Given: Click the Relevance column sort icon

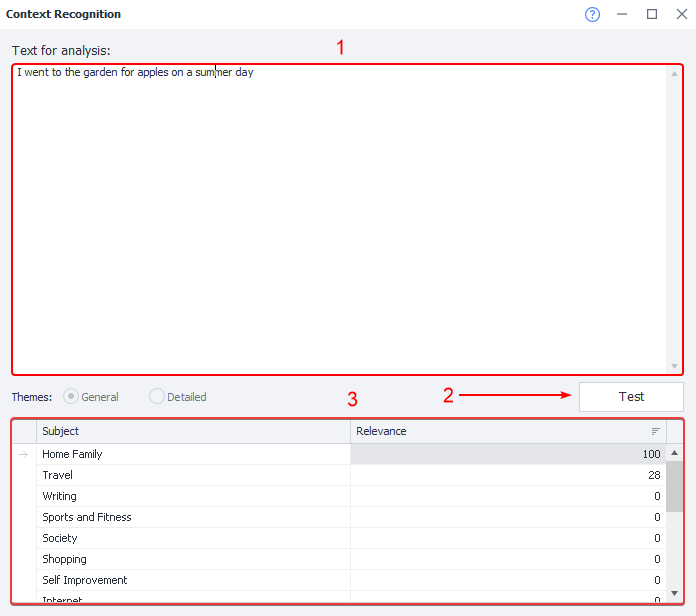Looking at the screenshot, I should coord(656,431).
